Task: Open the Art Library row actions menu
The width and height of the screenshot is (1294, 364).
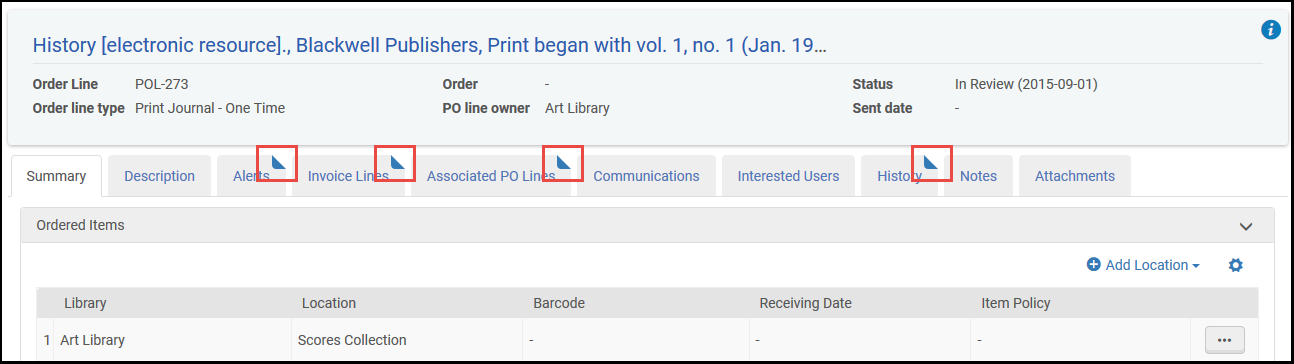Action: [1224, 340]
